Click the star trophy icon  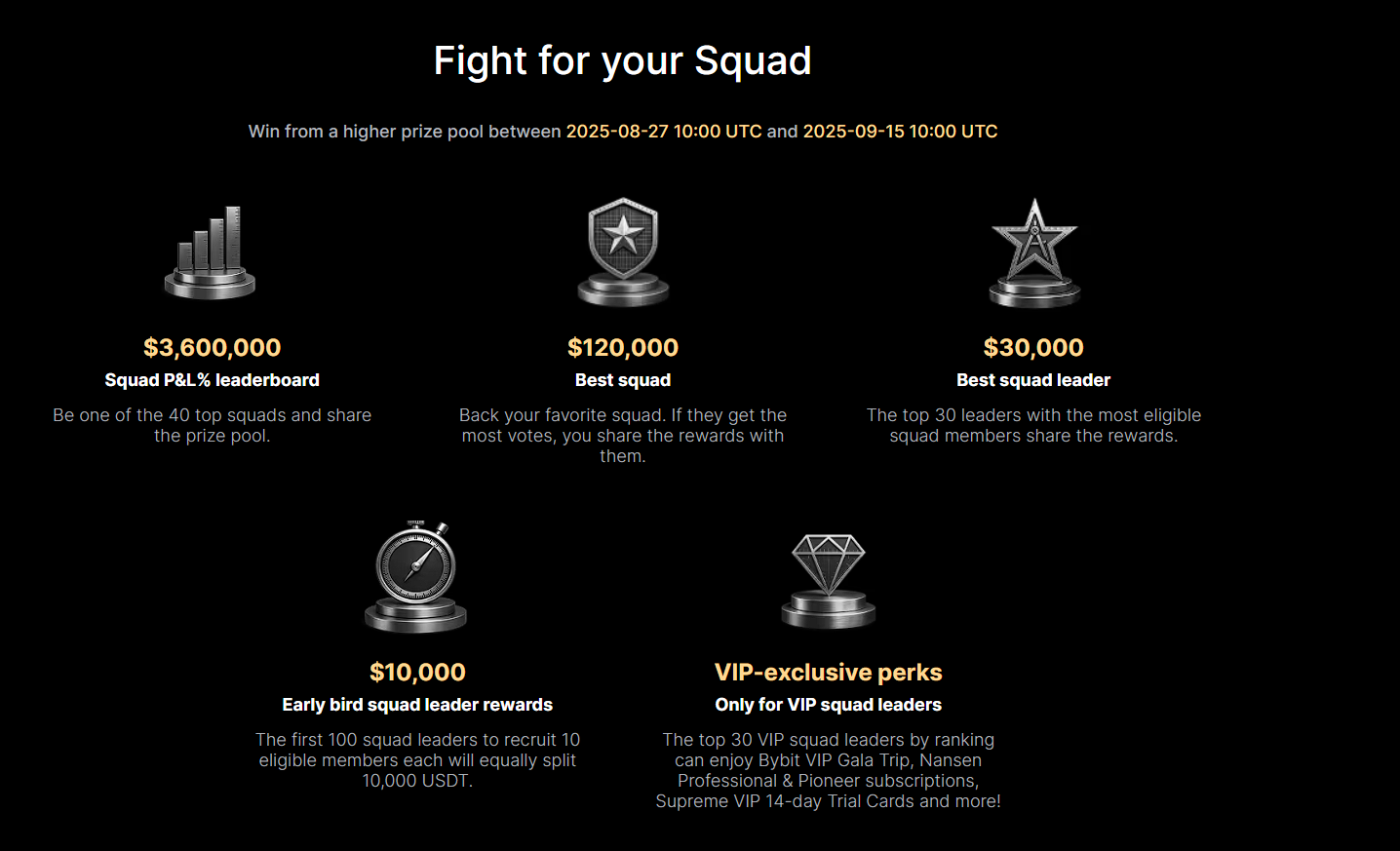pyautogui.click(x=1034, y=252)
